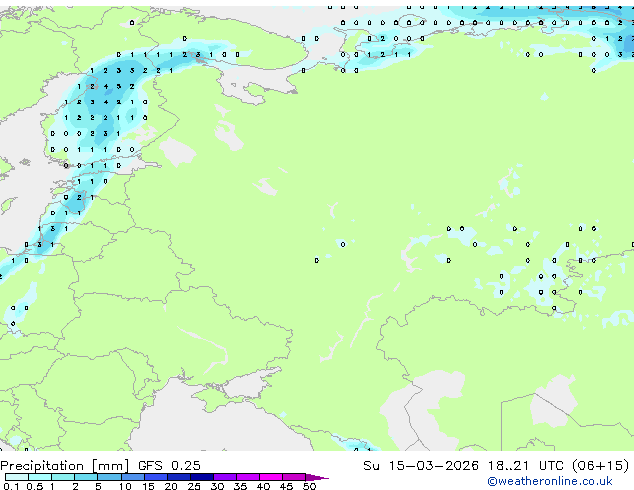Select the 2–5 mm legend color swatch
The height and width of the screenshot is (490, 634).
86,477
